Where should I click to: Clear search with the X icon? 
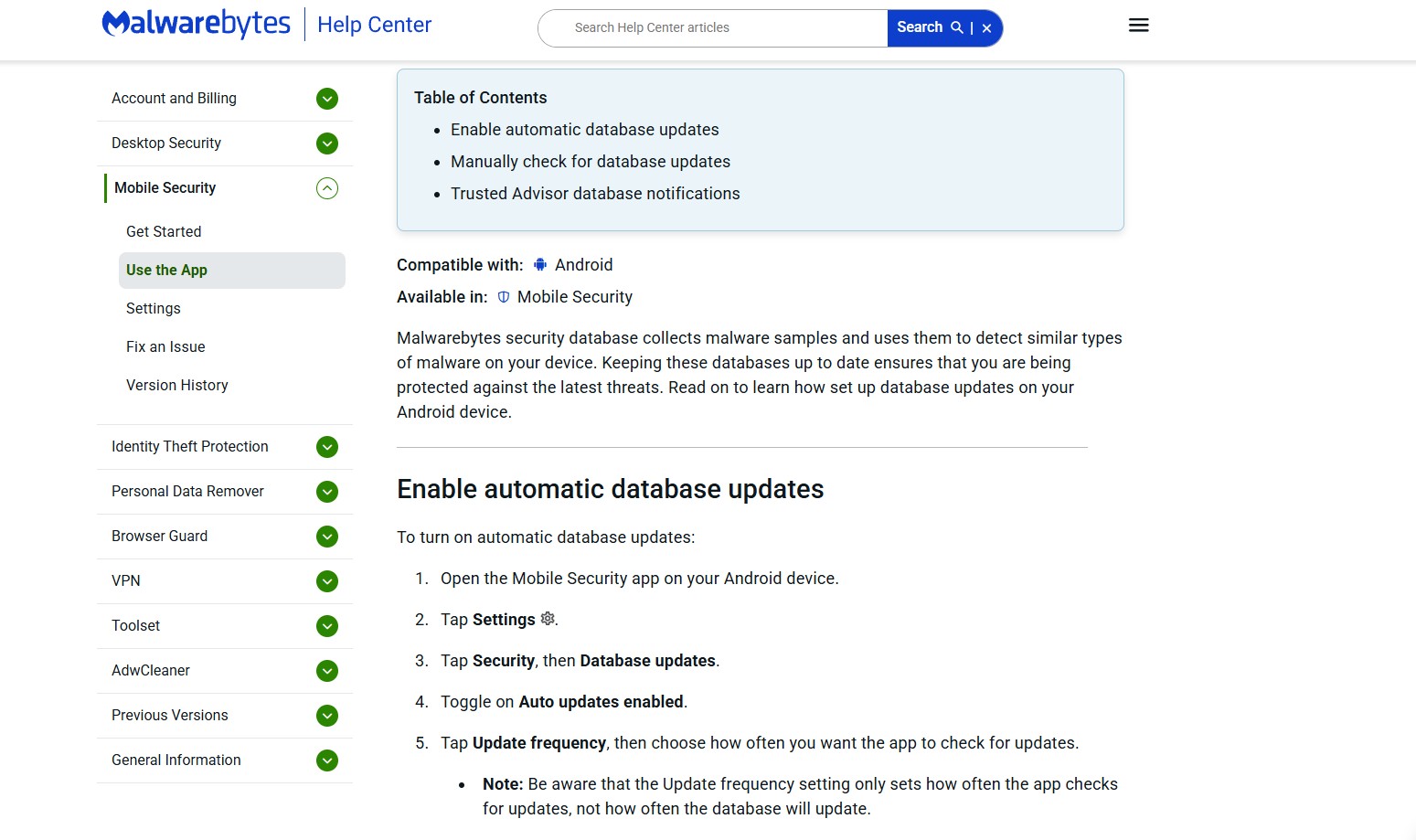coord(986,28)
